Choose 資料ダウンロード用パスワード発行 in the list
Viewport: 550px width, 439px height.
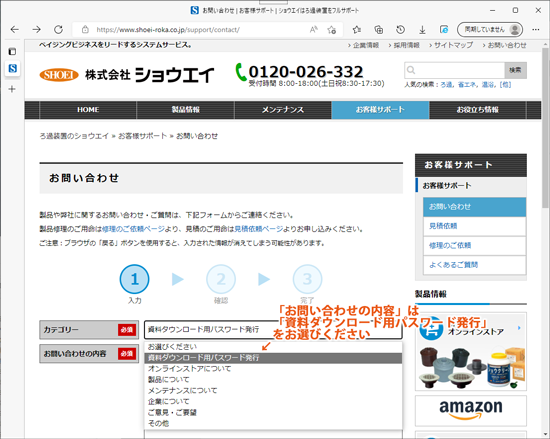click(273, 358)
